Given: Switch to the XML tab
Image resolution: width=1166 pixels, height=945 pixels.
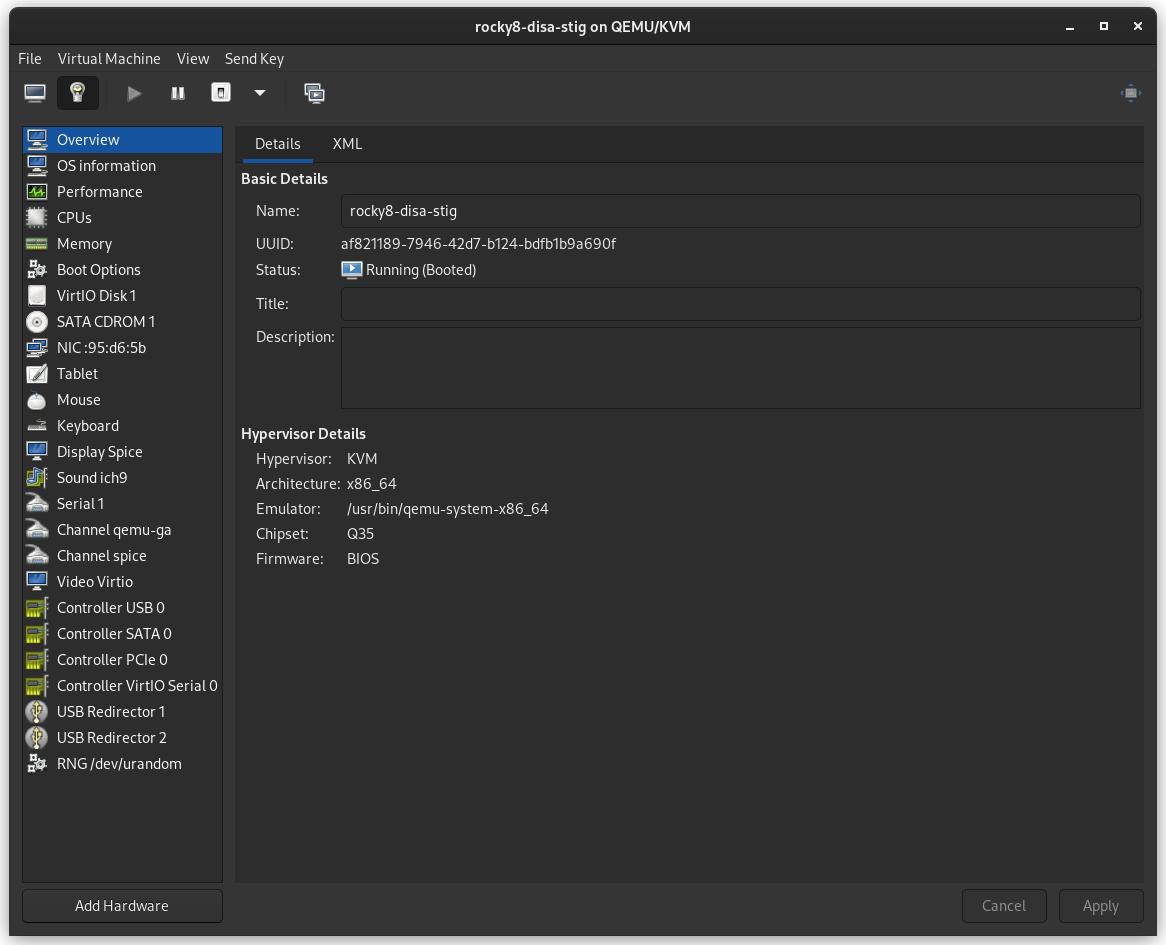Looking at the screenshot, I should pyautogui.click(x=347, y=143).
